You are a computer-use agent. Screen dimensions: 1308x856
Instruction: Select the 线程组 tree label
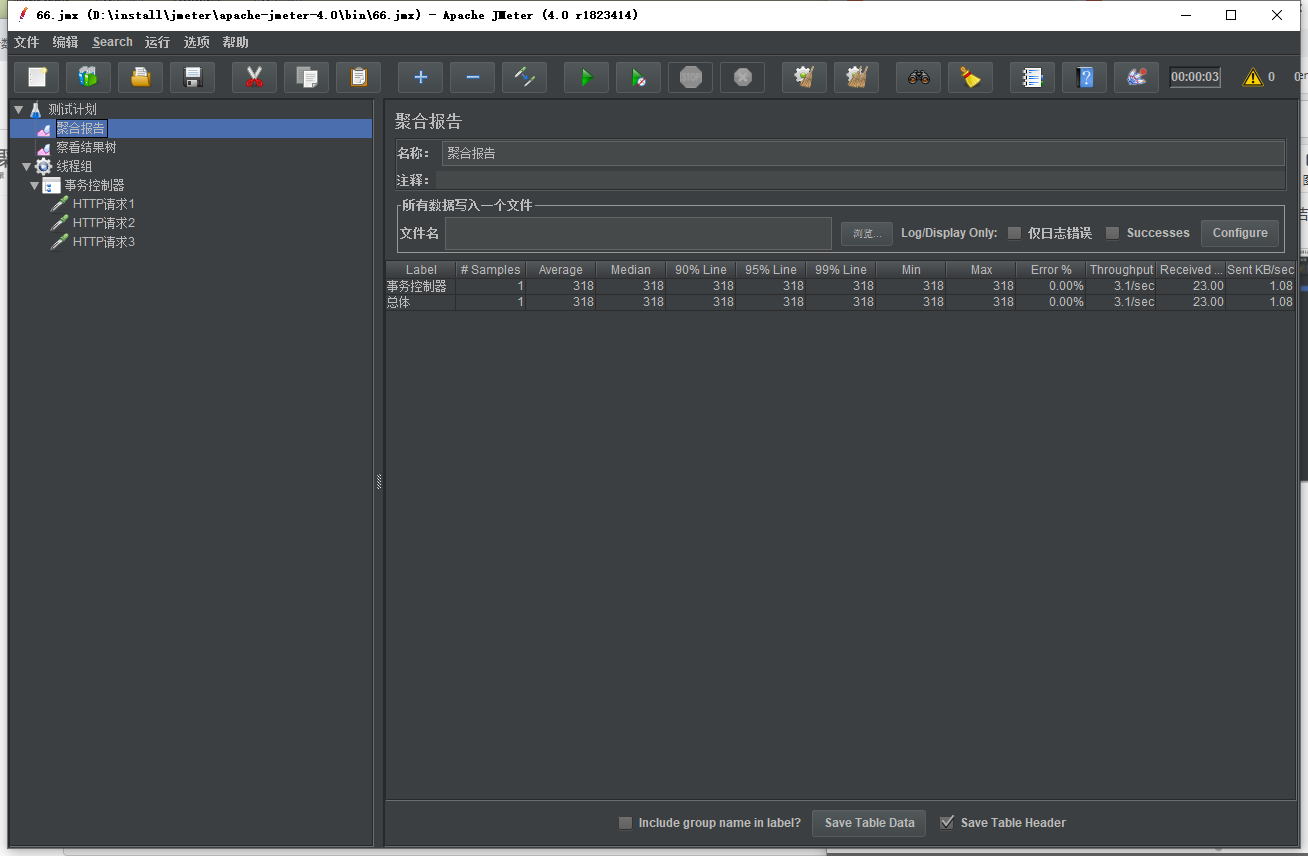pos(74,166)
